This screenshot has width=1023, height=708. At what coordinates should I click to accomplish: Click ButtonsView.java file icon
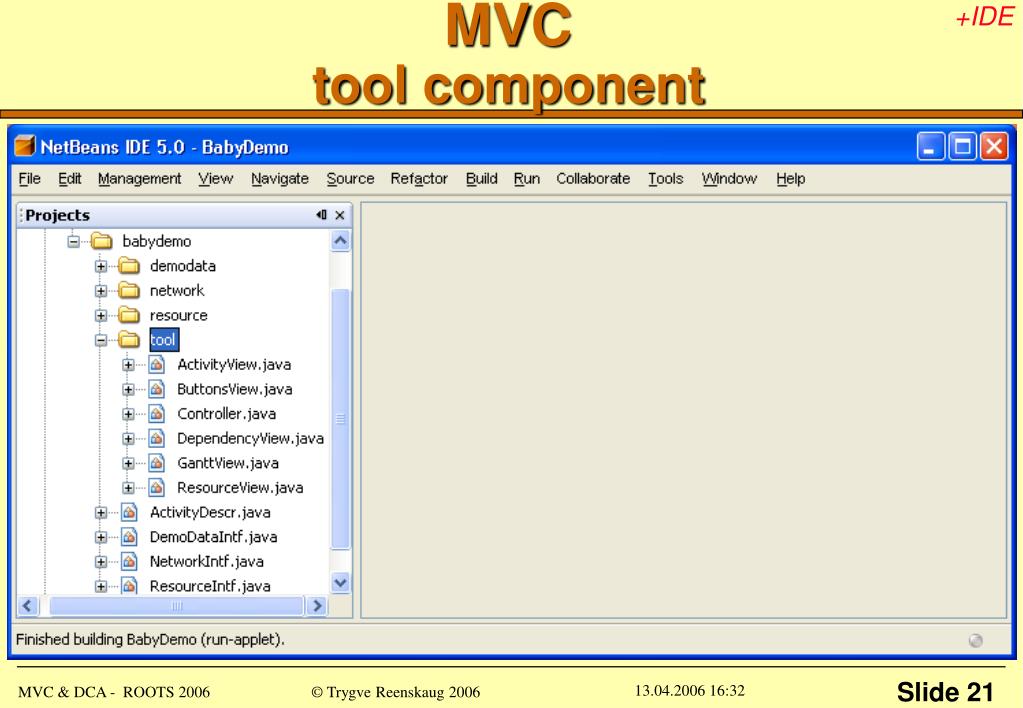[157, 389]
